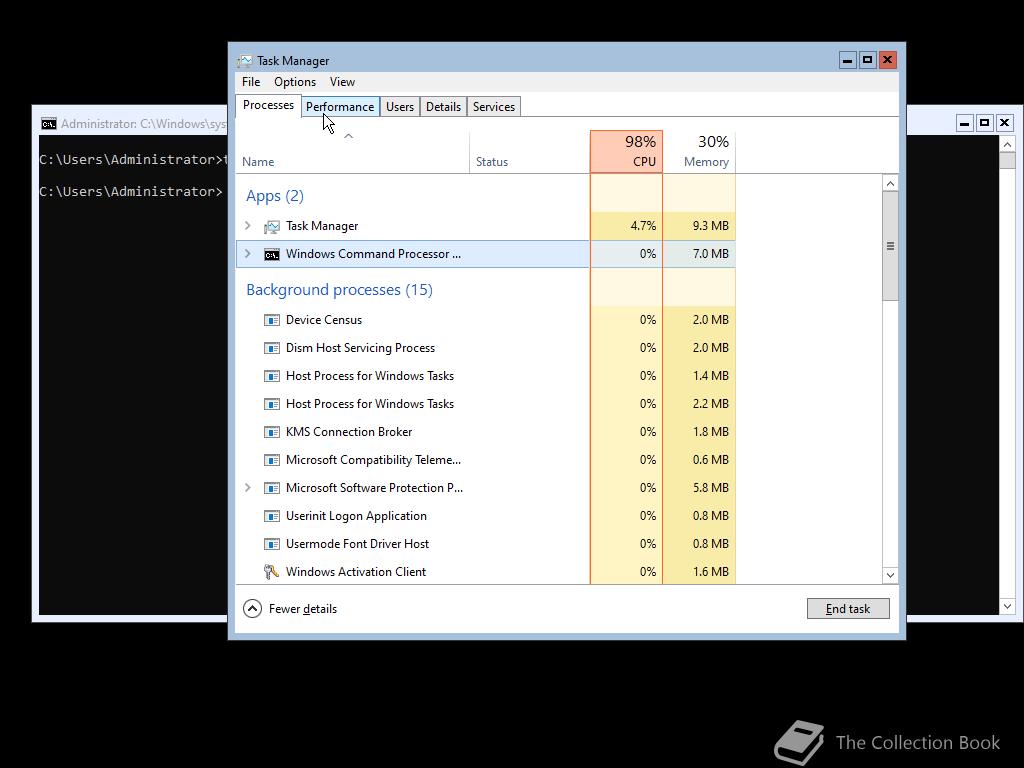Click the Windows Command Processor icon

(272, 255)
